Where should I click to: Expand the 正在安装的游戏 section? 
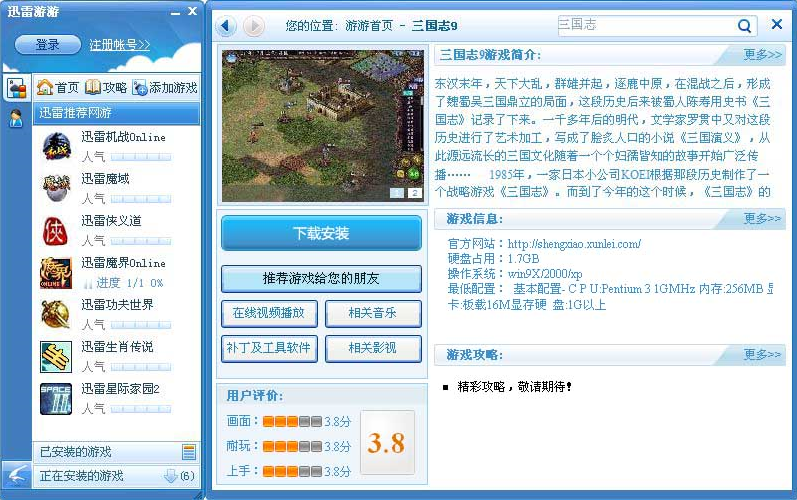pyautogui.click(x=116, y=476)
